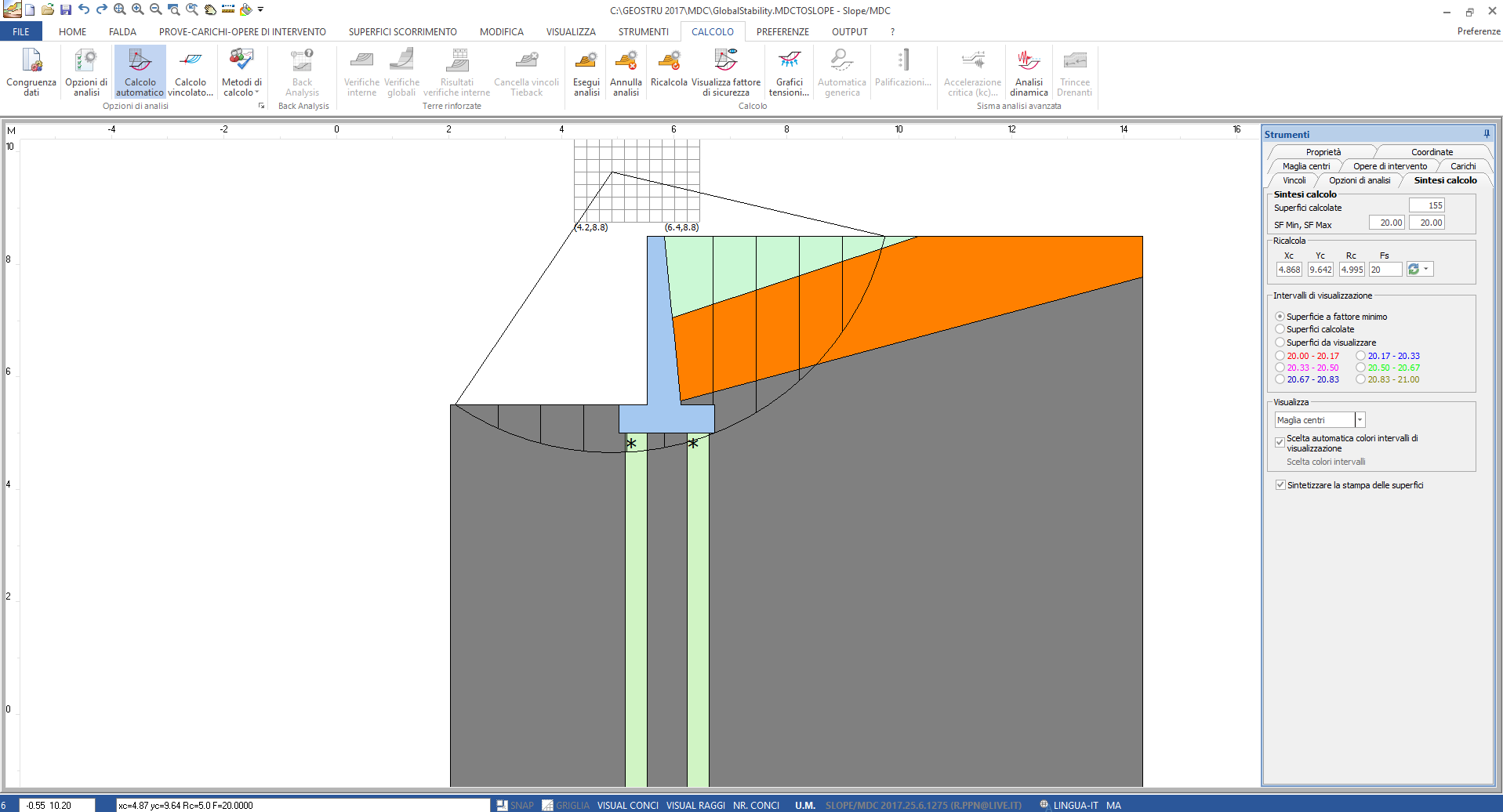This screenshot has height=812, width=1503.
Task: Expand Opzioni di analisi group launcher
Action: coord(262,106)
